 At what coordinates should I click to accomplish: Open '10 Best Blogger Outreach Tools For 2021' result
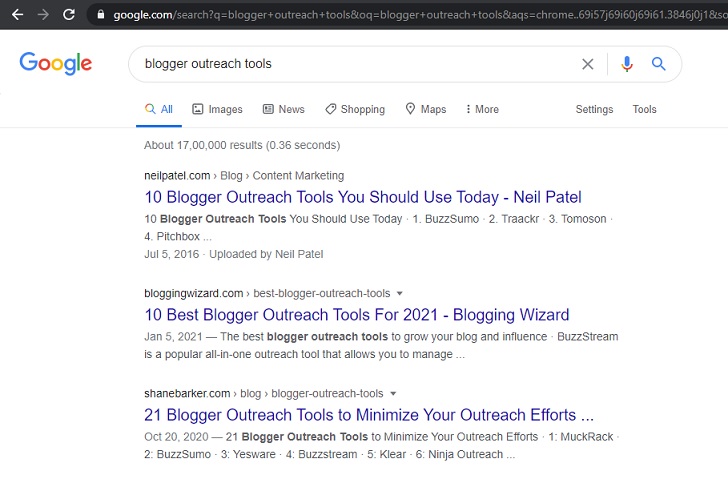[x=357, y=315]
